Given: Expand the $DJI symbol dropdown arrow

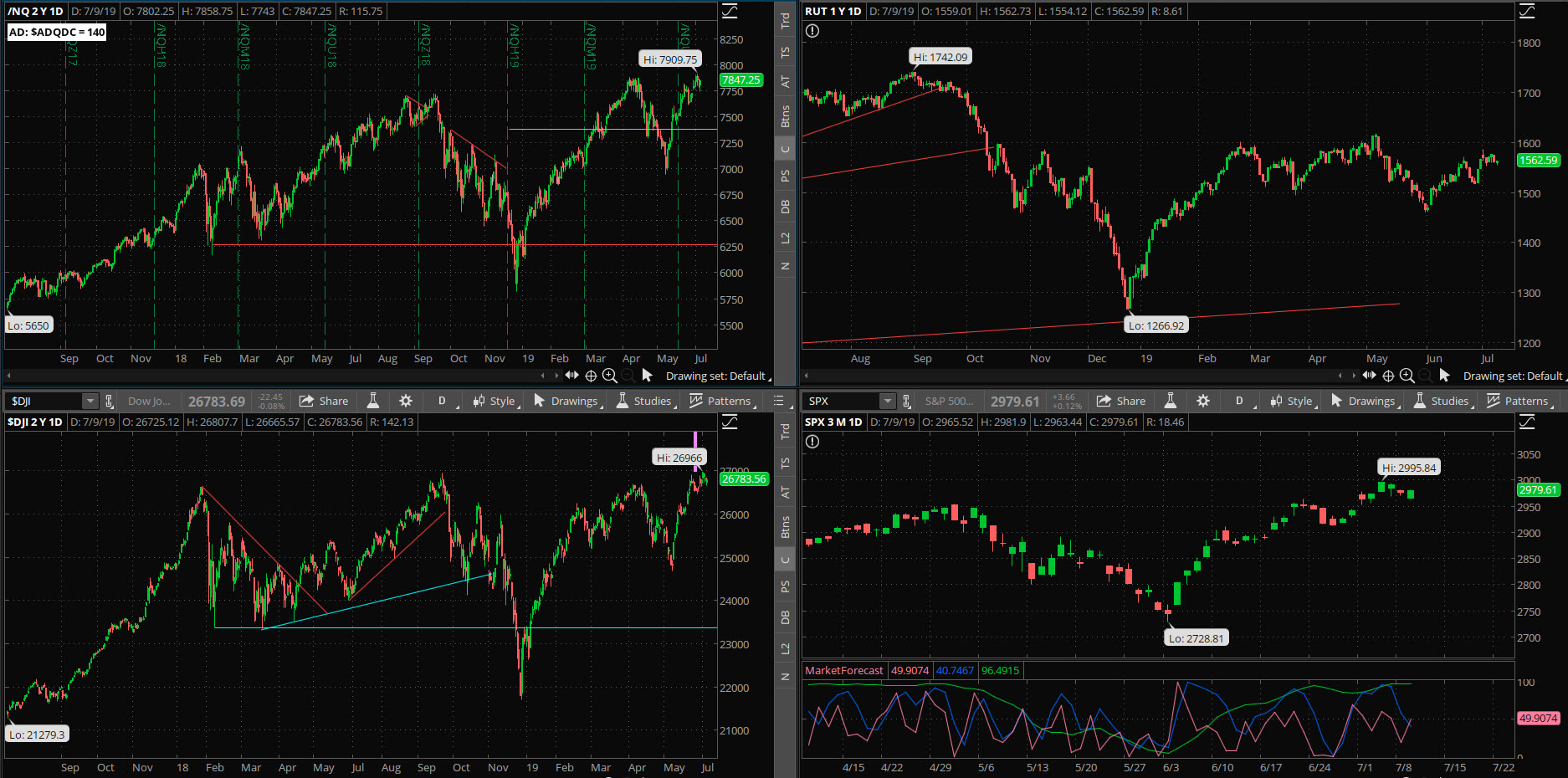Looking at the screenshot, I should pos(90,401).
